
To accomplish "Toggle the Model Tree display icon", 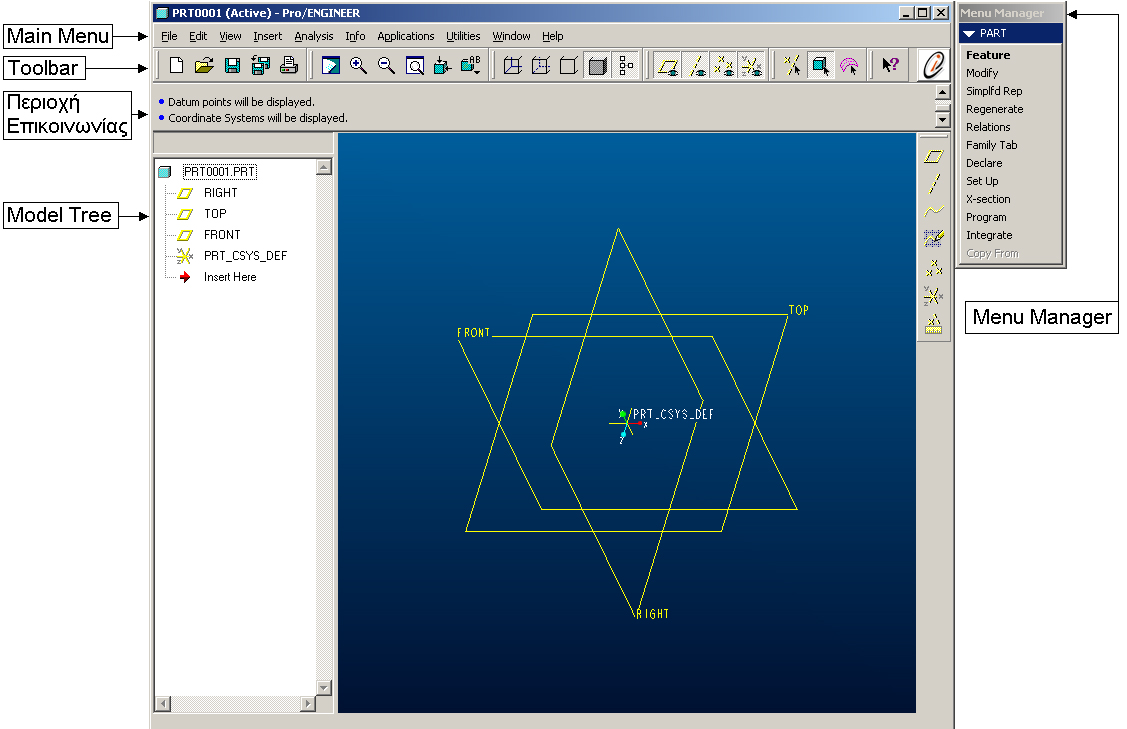I will tap(626, 65).
